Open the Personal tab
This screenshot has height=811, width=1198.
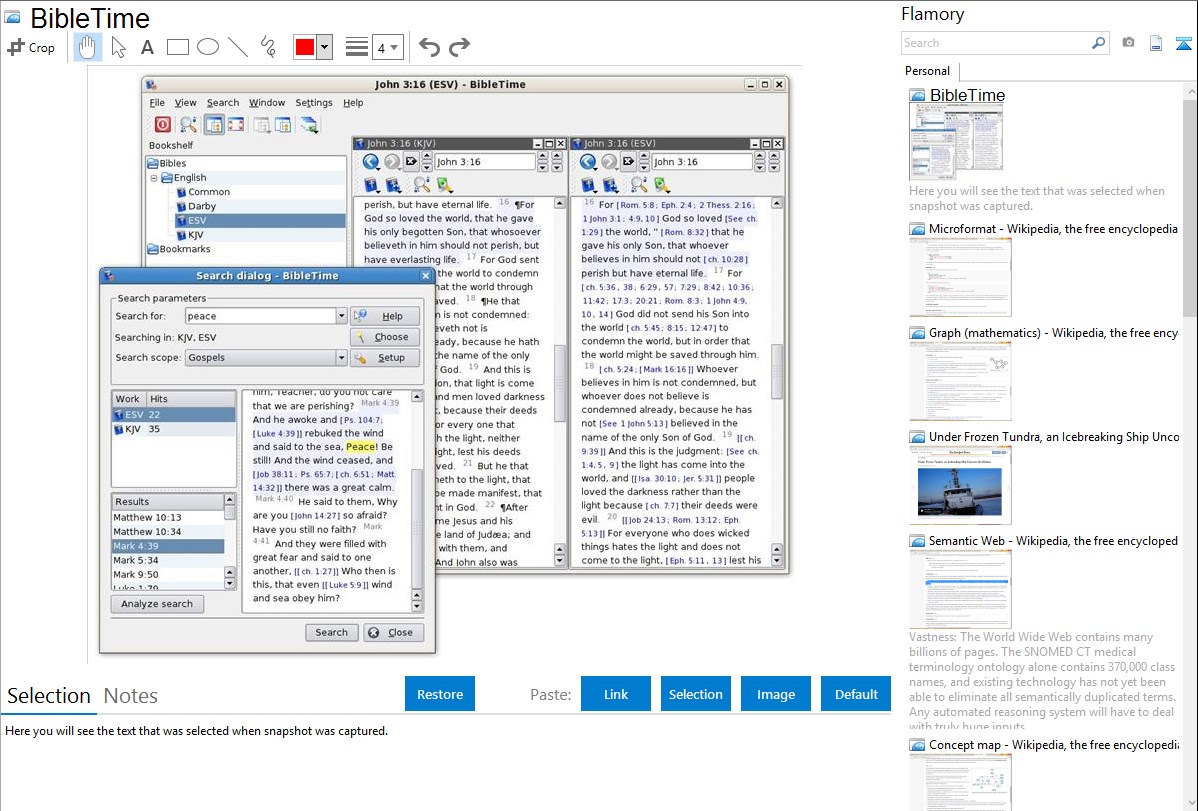(x=928, y=71)
